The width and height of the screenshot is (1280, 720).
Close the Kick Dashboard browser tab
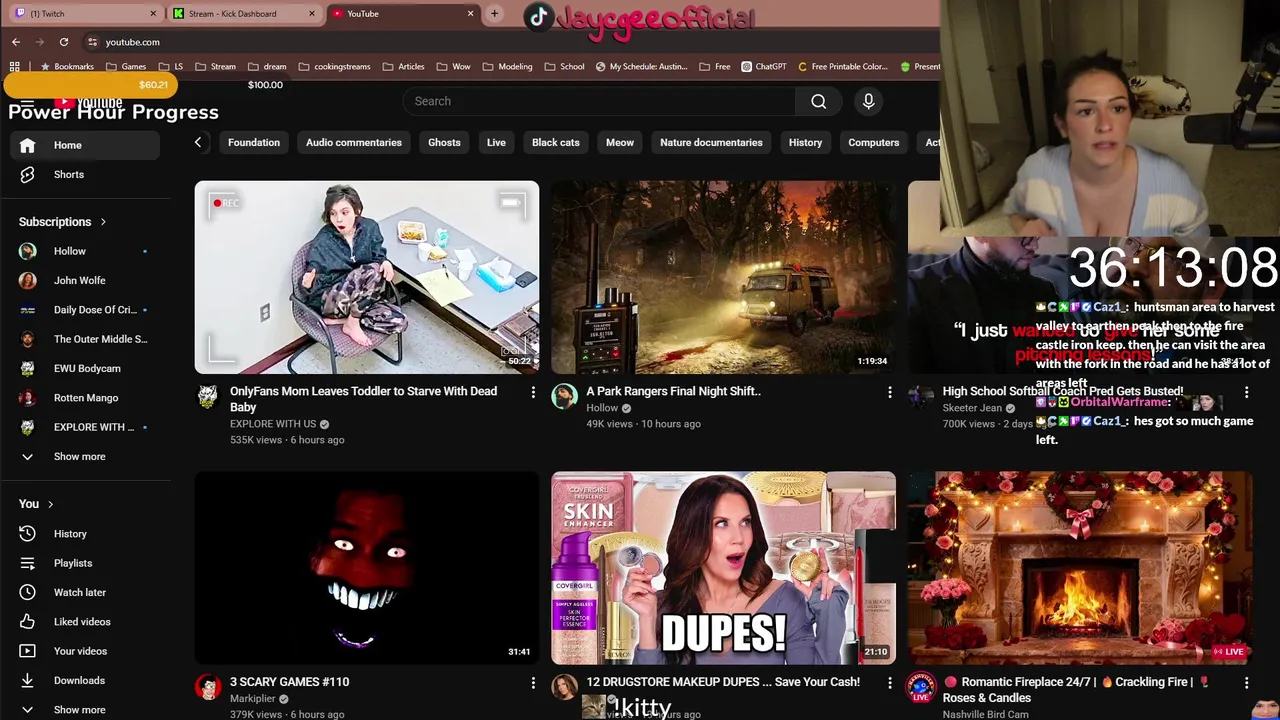pyautogui.click(x=312, y=14)
